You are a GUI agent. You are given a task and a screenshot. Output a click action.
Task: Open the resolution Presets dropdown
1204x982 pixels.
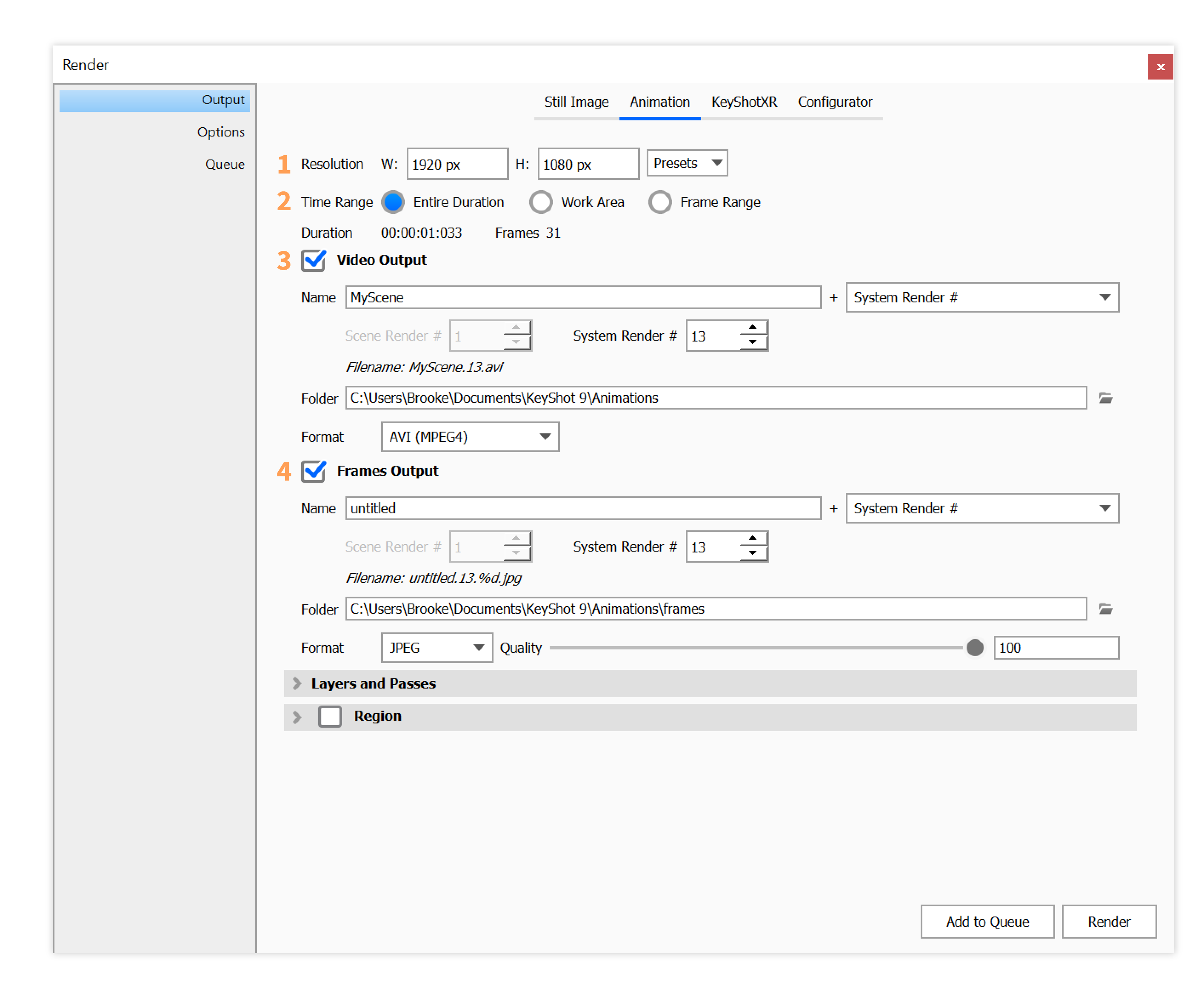click(687, 163)
